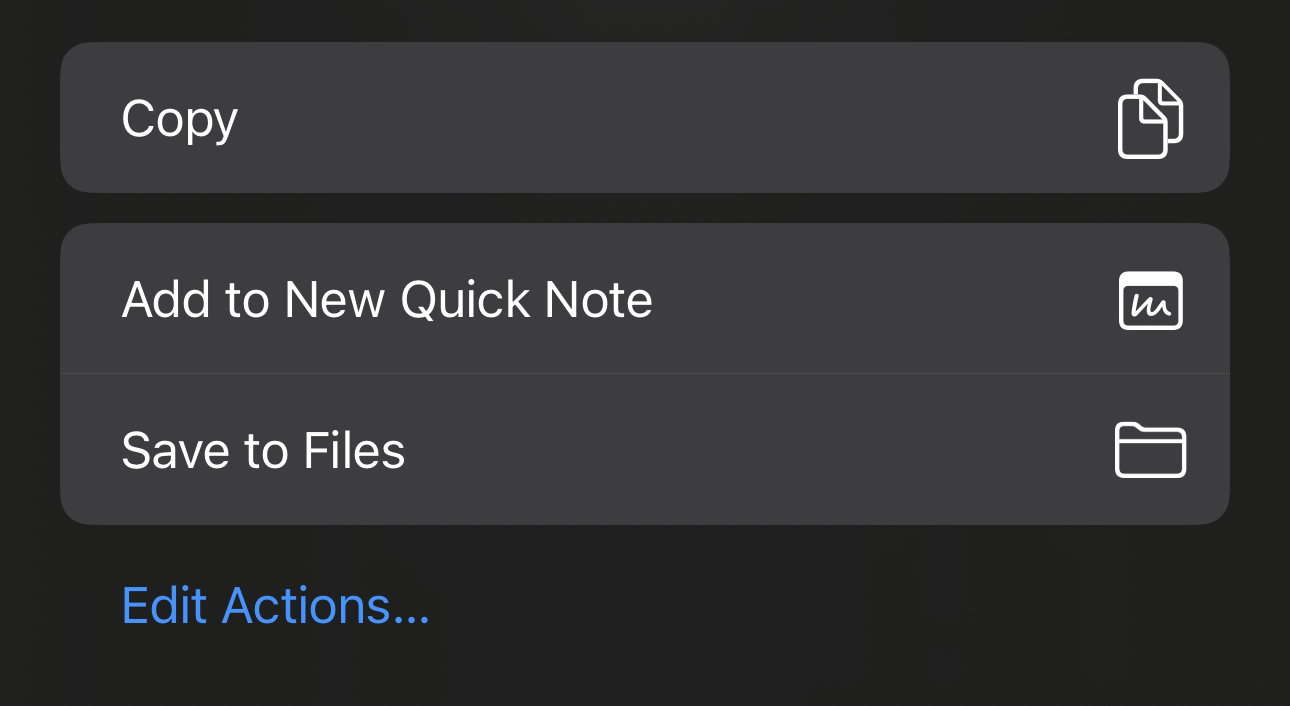The image size is (1290, 706).
Task: Click the "Copy" text label
Action: (x=179, y=120)
